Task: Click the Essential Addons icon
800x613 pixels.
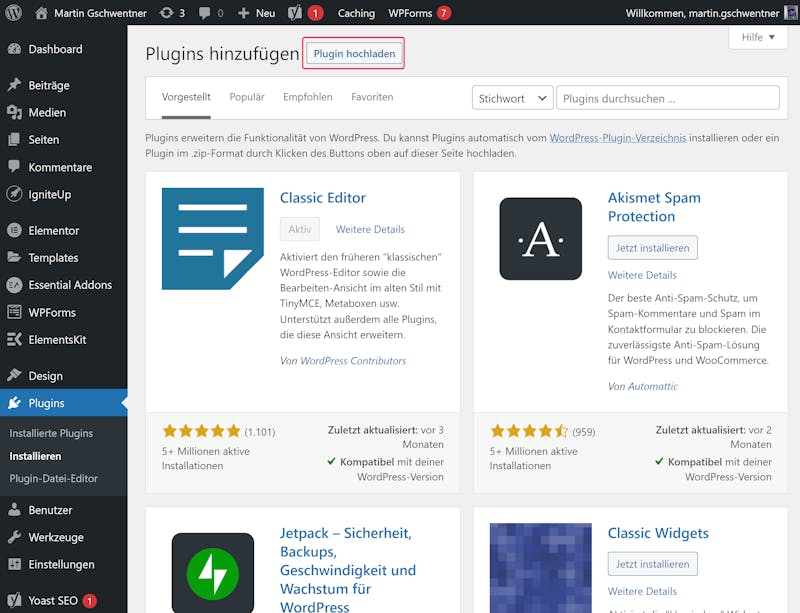Action: pyautogui.click(x=14, y=285)
